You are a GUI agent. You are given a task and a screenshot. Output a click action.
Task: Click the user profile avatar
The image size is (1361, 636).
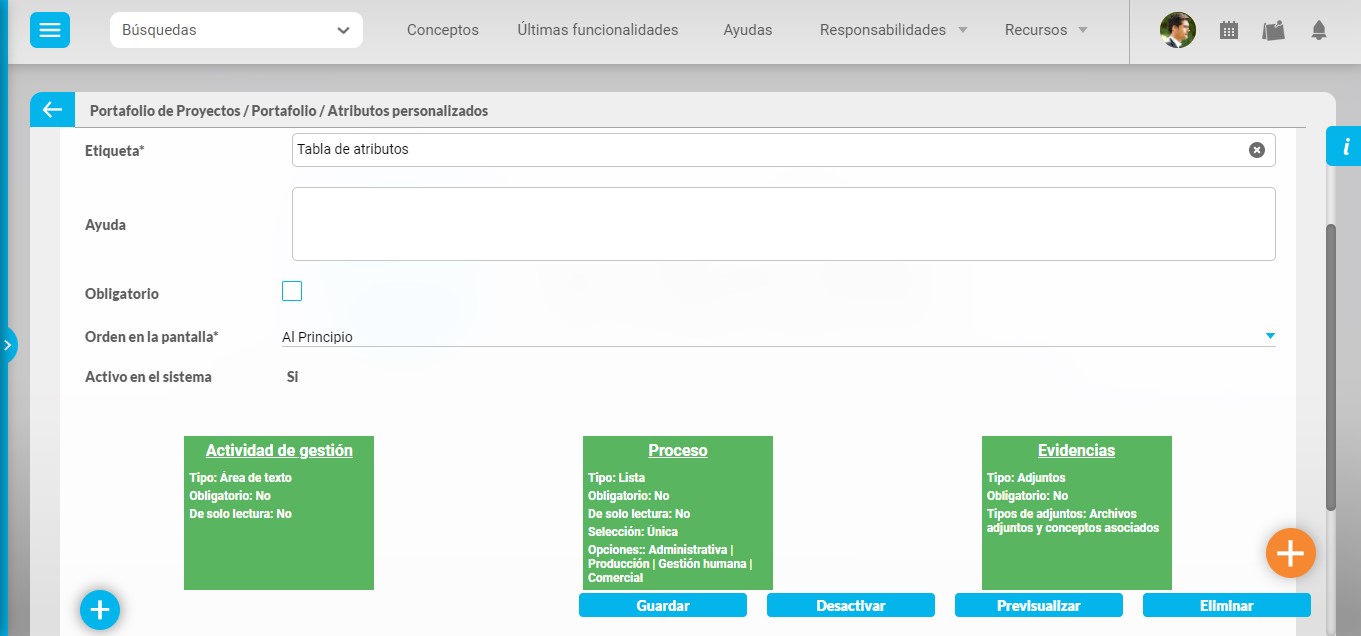[1177, 30]
